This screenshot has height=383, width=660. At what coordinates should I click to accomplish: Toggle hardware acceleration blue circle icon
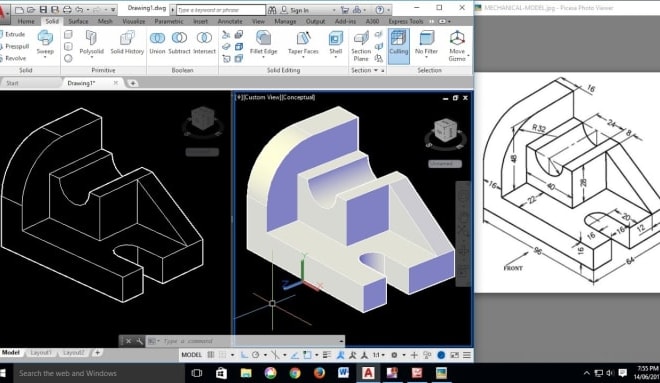(441, 355)
